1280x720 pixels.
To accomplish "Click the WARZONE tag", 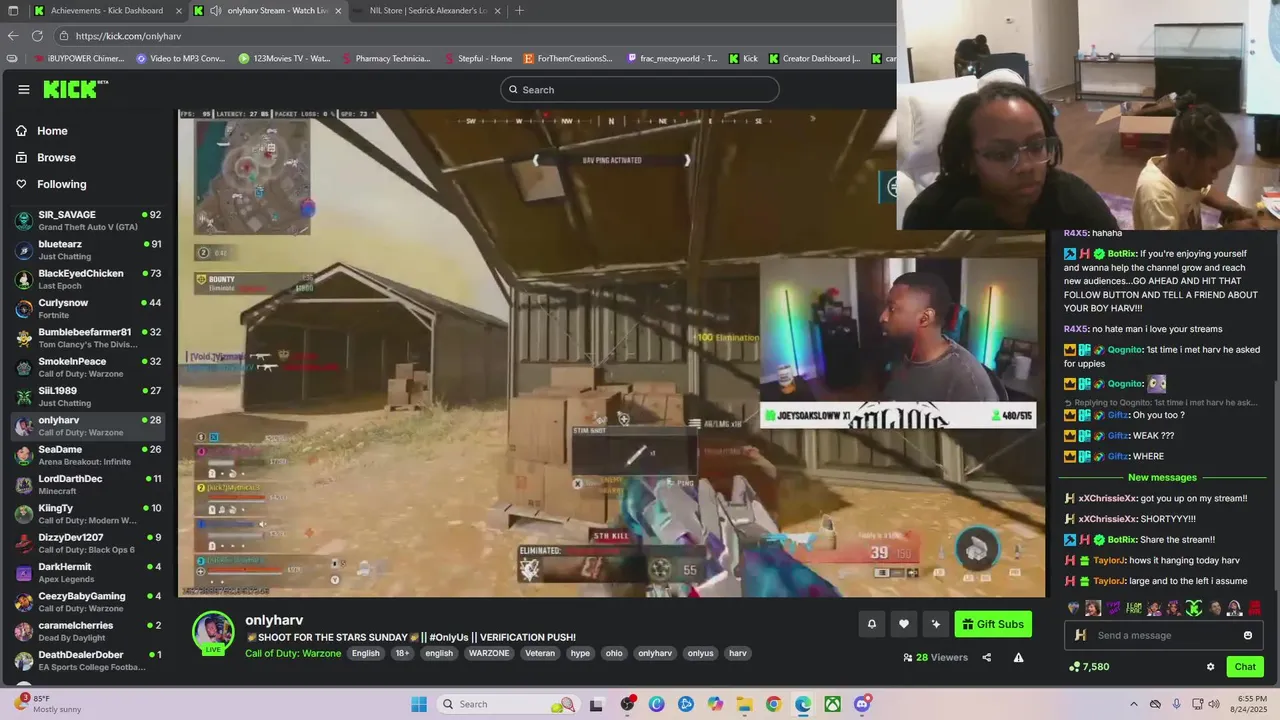I will coord(489,653).
